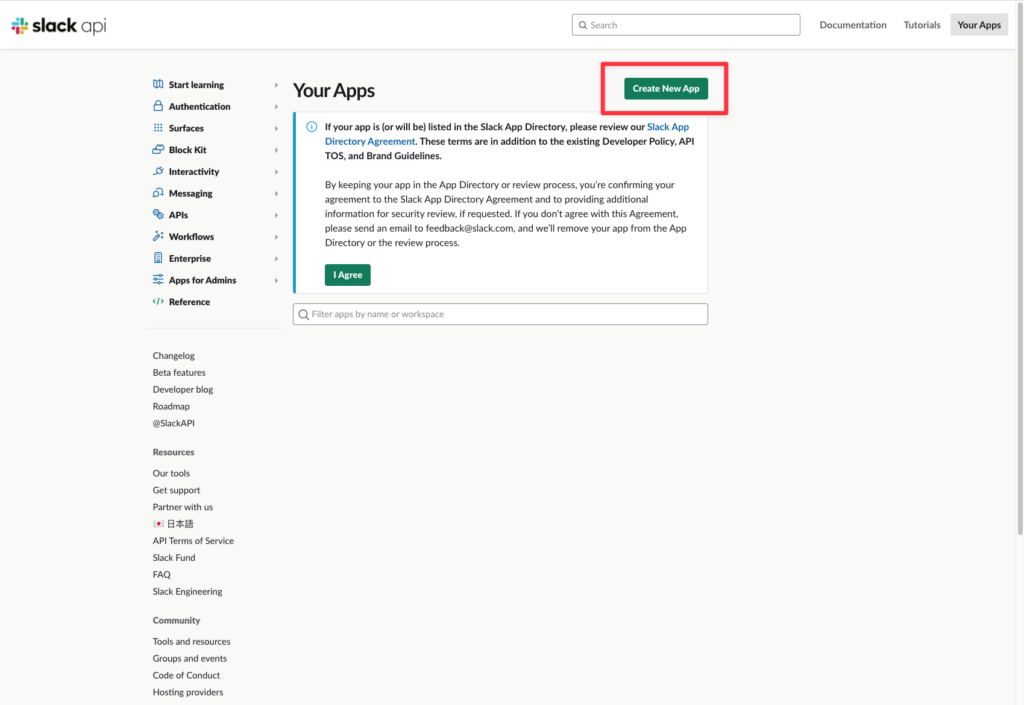
Task: Expand the Authentication section arrow
Action: point(276,106)
